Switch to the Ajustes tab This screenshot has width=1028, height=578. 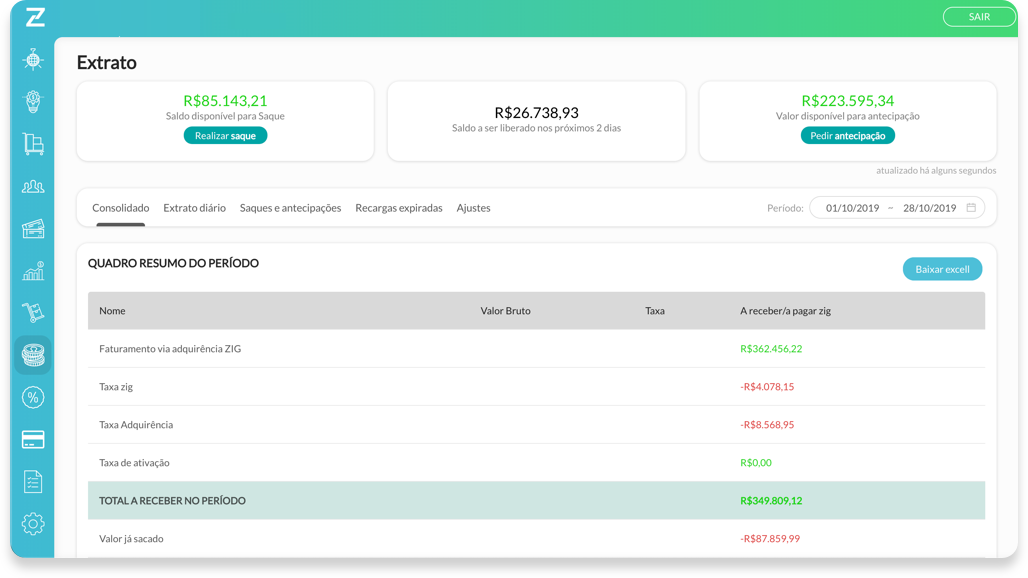[x=473, y=208]
